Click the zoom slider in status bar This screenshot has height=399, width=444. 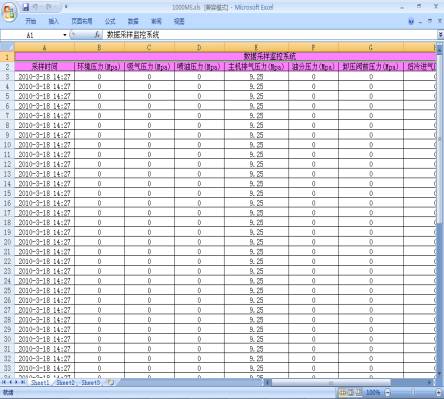pos(413,392)
